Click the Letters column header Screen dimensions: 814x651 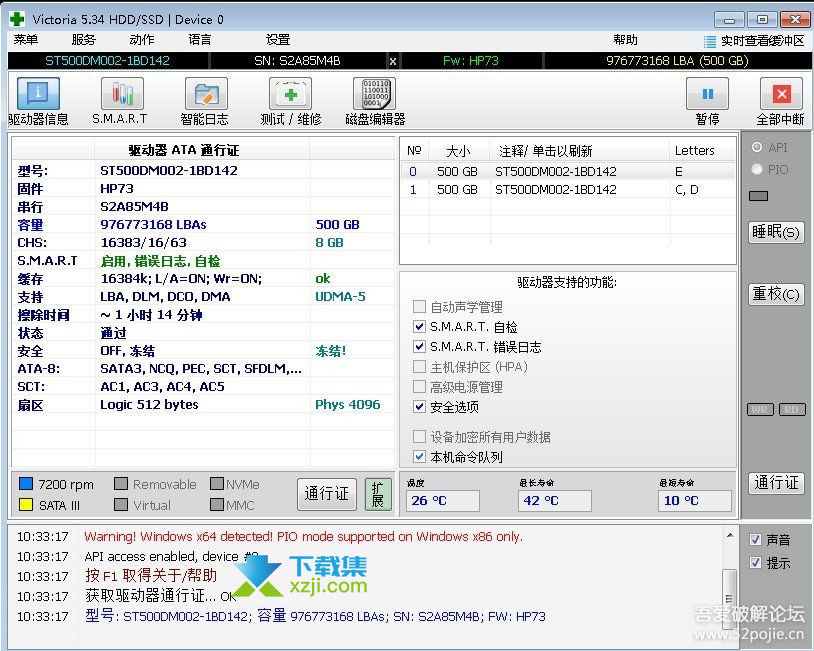[x=702, y=151]
